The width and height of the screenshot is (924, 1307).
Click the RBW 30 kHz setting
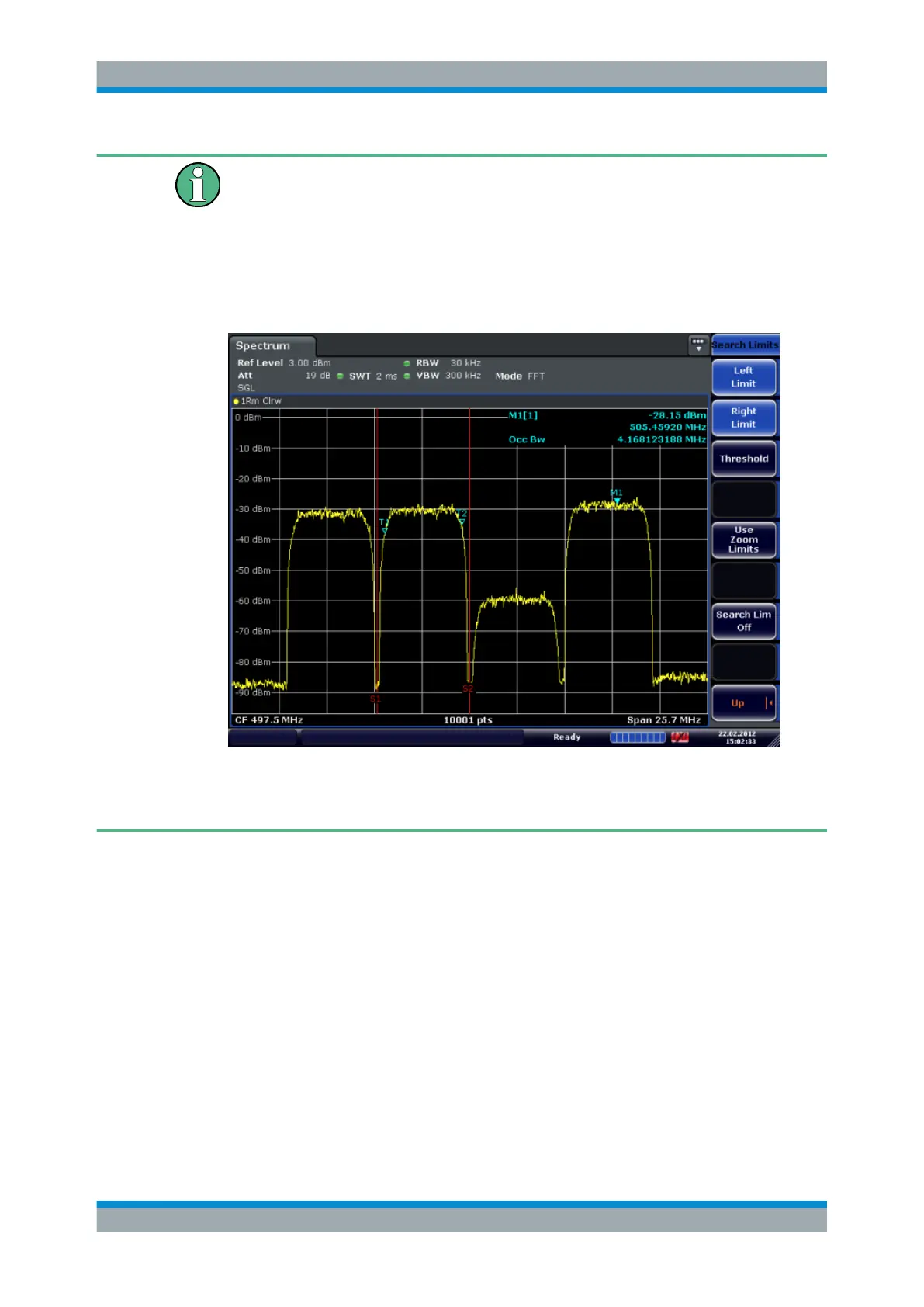[x=448, y=363]
